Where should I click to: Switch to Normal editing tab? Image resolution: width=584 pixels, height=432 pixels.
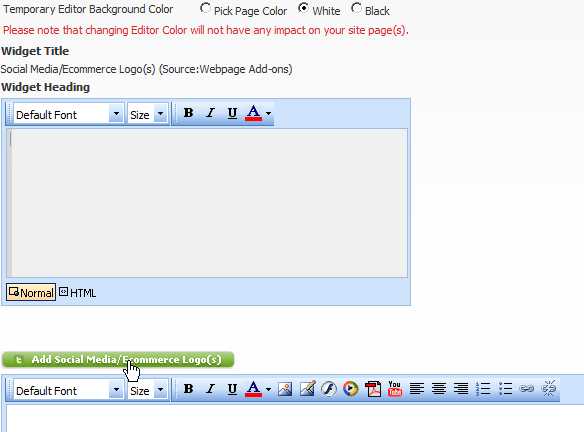tap(31, 292)
